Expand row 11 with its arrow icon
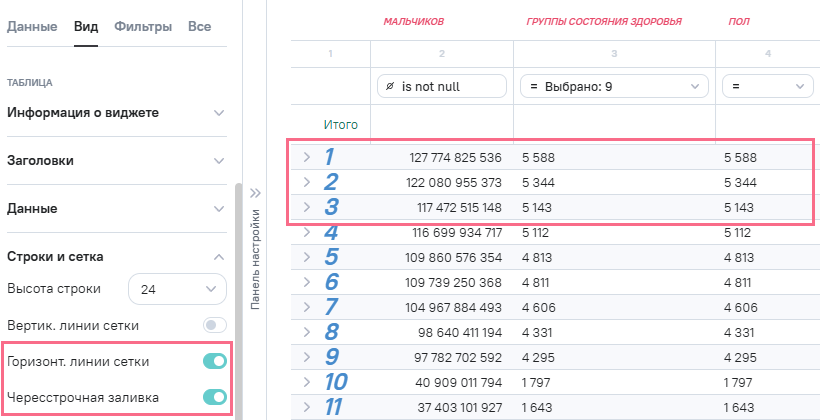The image size is (820, 420). click(307, 407)
